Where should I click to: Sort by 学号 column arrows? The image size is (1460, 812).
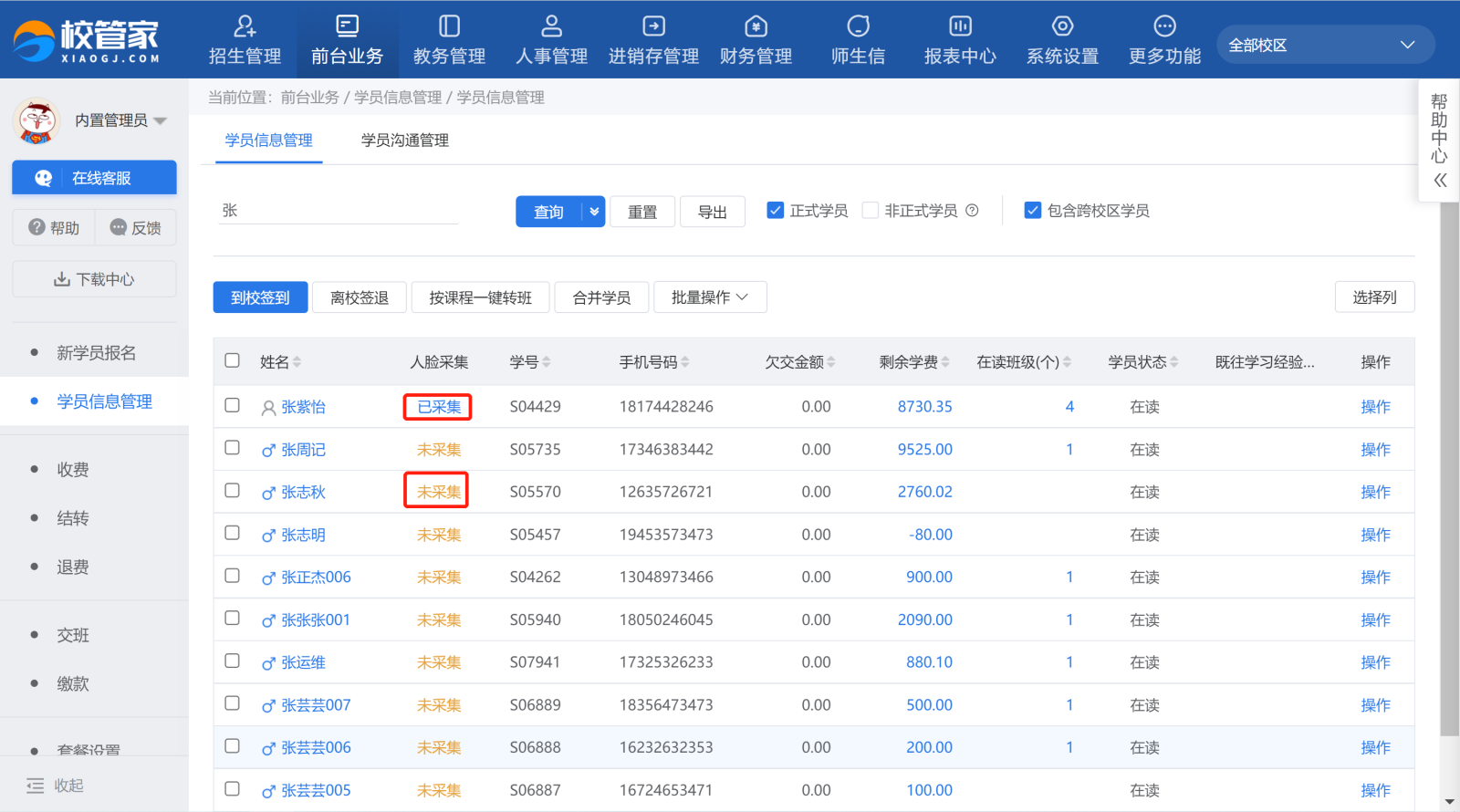coord(546,362)
